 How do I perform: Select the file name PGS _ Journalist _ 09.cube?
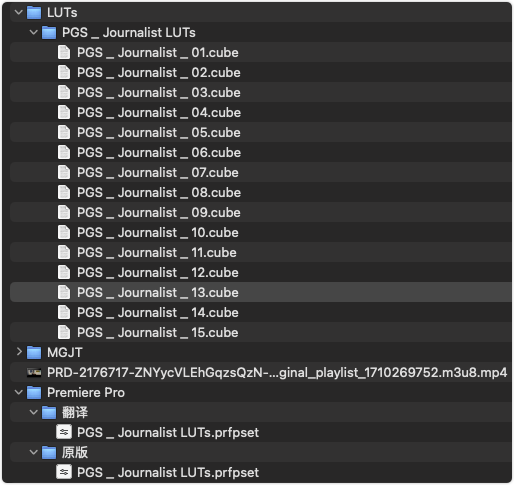[x=159, y=213]
